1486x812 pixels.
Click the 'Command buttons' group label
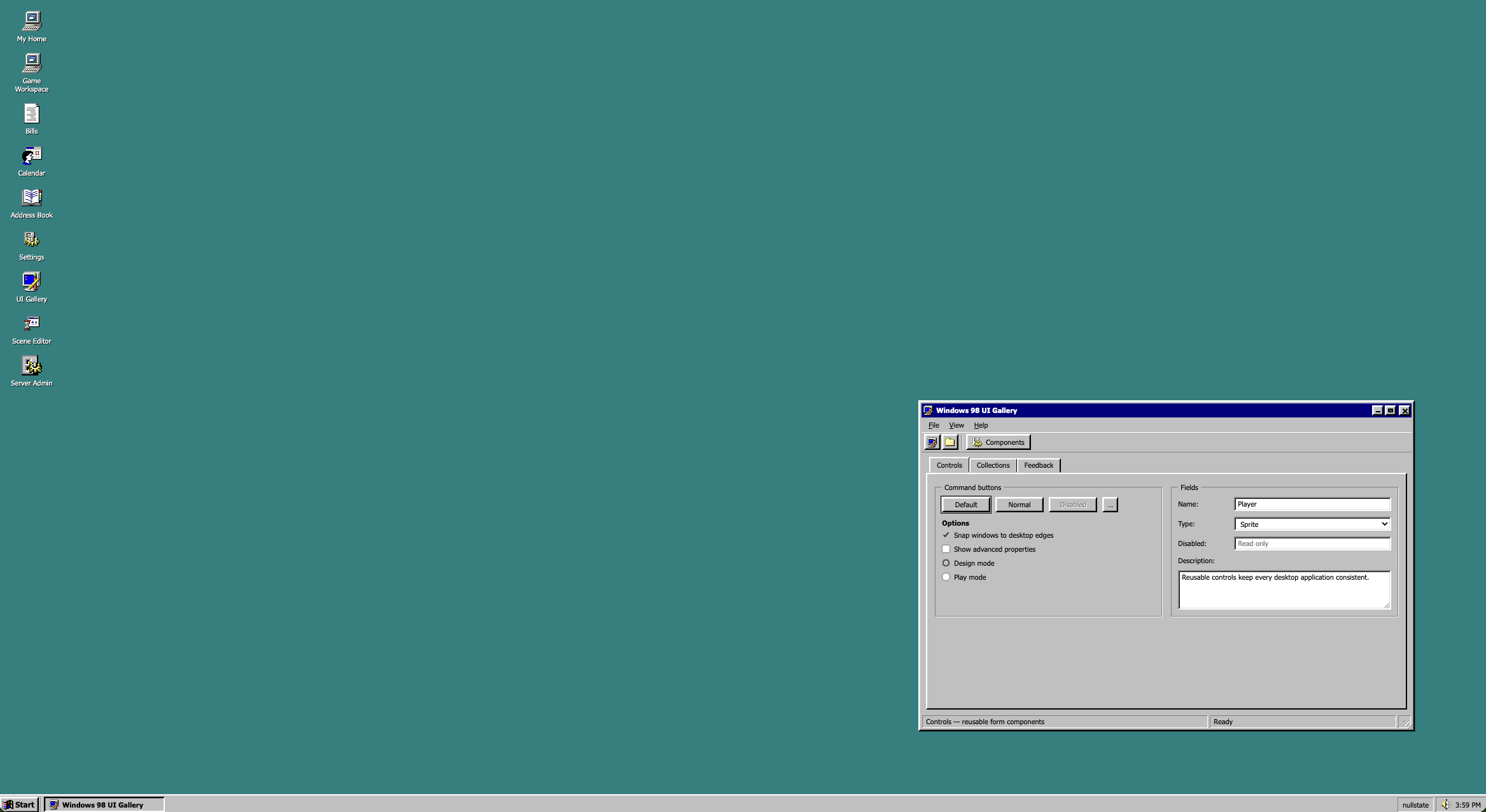[x=972, y=487]
